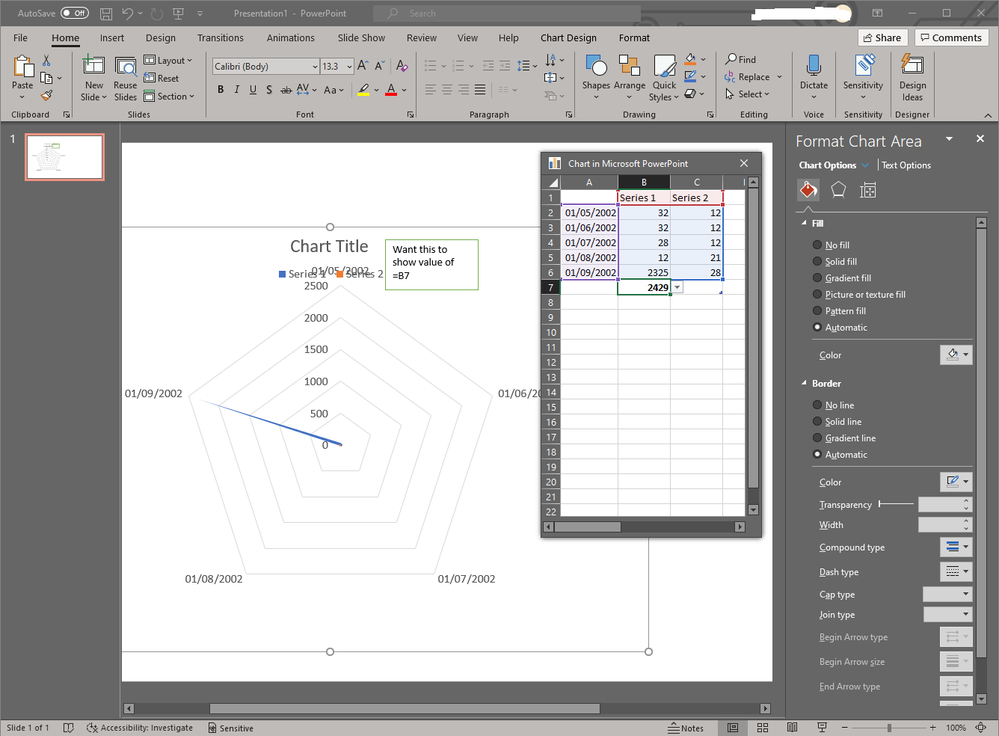Click the Reset slide button
Viewport: 999px width, 736px height.
[161, 78]
